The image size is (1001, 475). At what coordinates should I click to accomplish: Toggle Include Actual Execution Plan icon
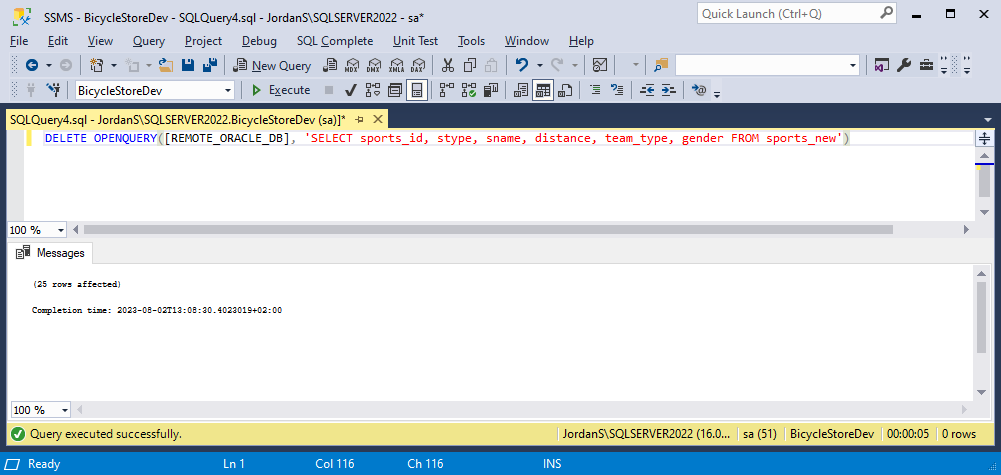tap(447, 90)
